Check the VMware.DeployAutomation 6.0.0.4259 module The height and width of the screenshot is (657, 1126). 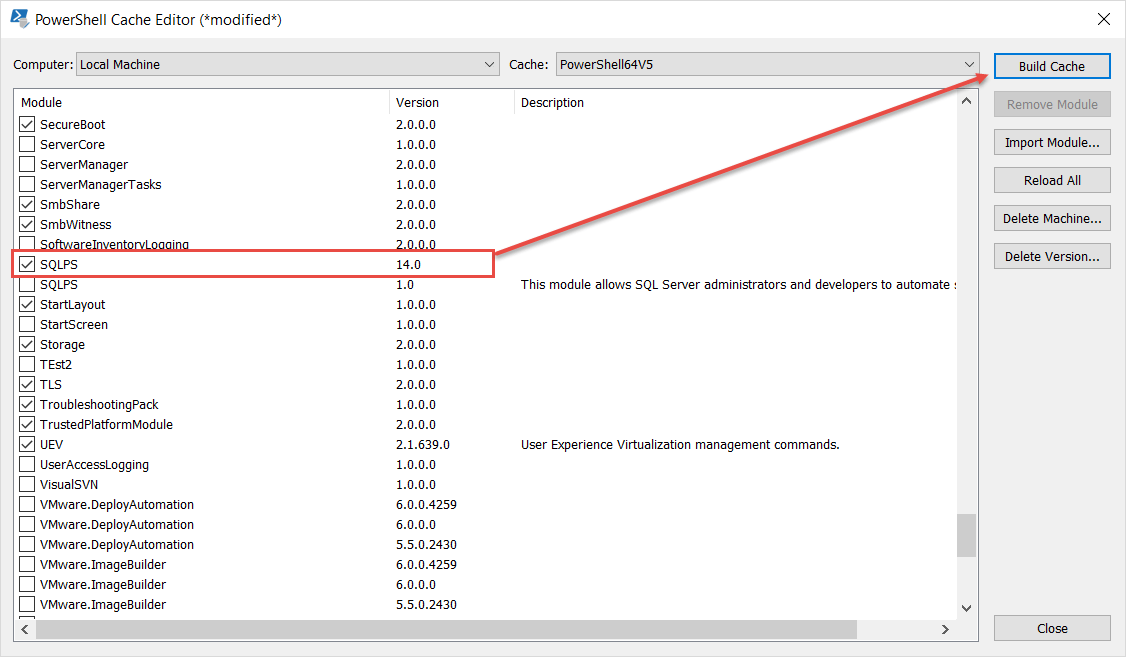(x=26, y=504)
